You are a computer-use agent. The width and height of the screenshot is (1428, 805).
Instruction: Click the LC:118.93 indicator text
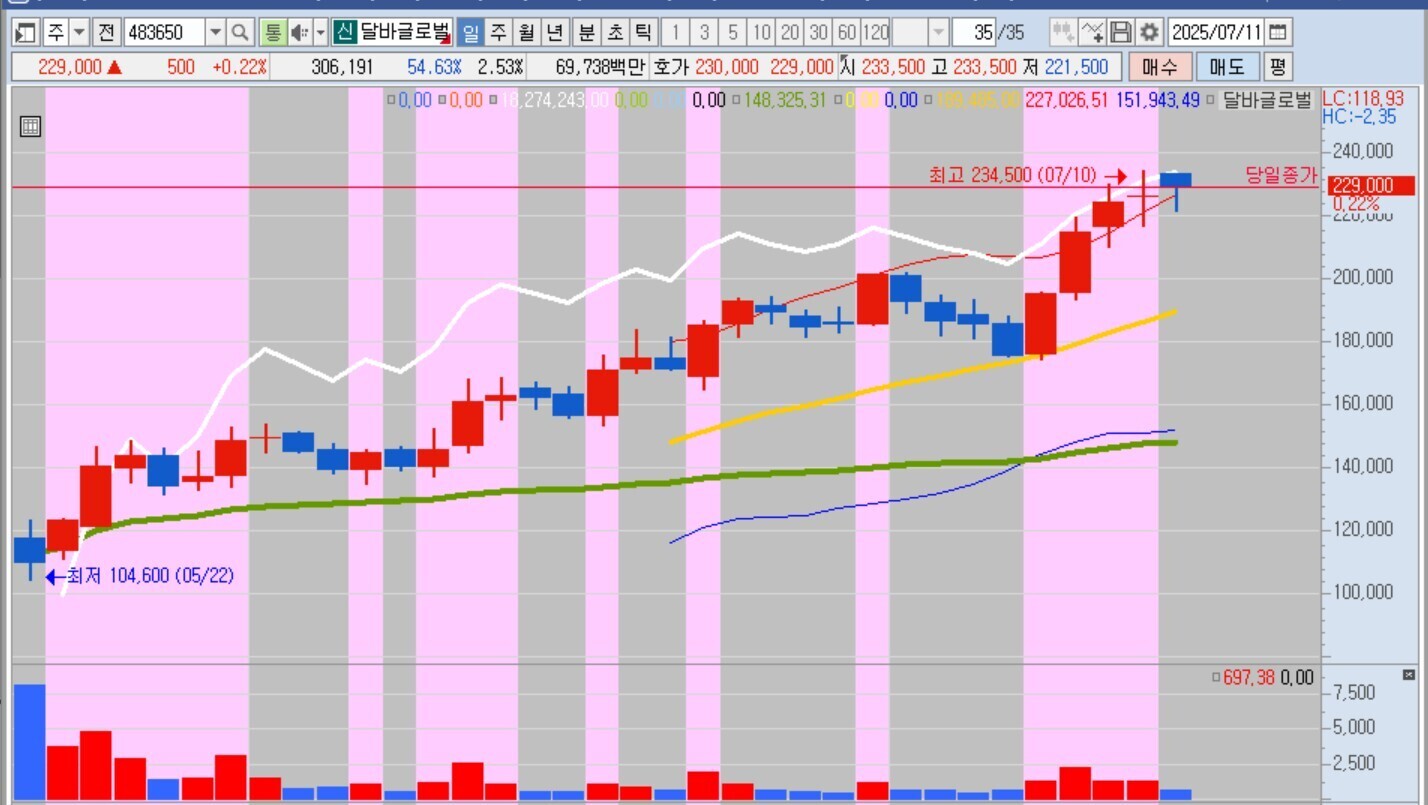[1363, 98]
